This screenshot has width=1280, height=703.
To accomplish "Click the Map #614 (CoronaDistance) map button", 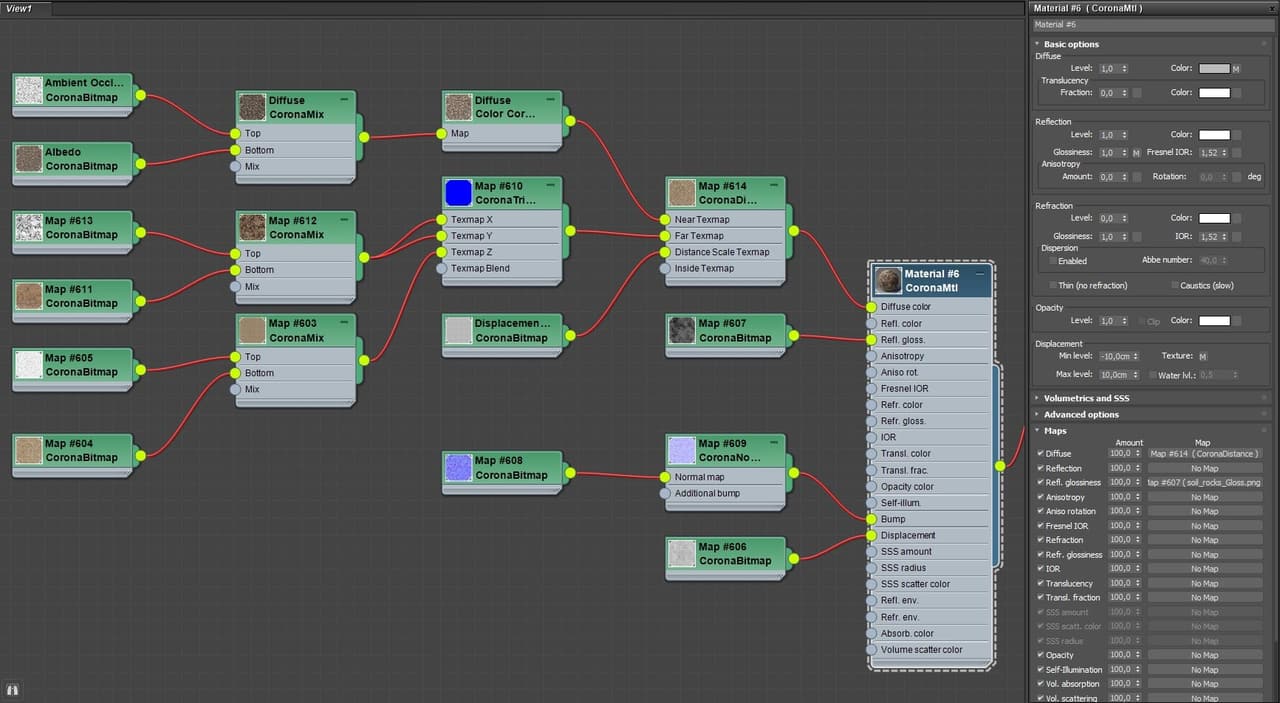I will pyautogui.click(x=1205, y=454).
